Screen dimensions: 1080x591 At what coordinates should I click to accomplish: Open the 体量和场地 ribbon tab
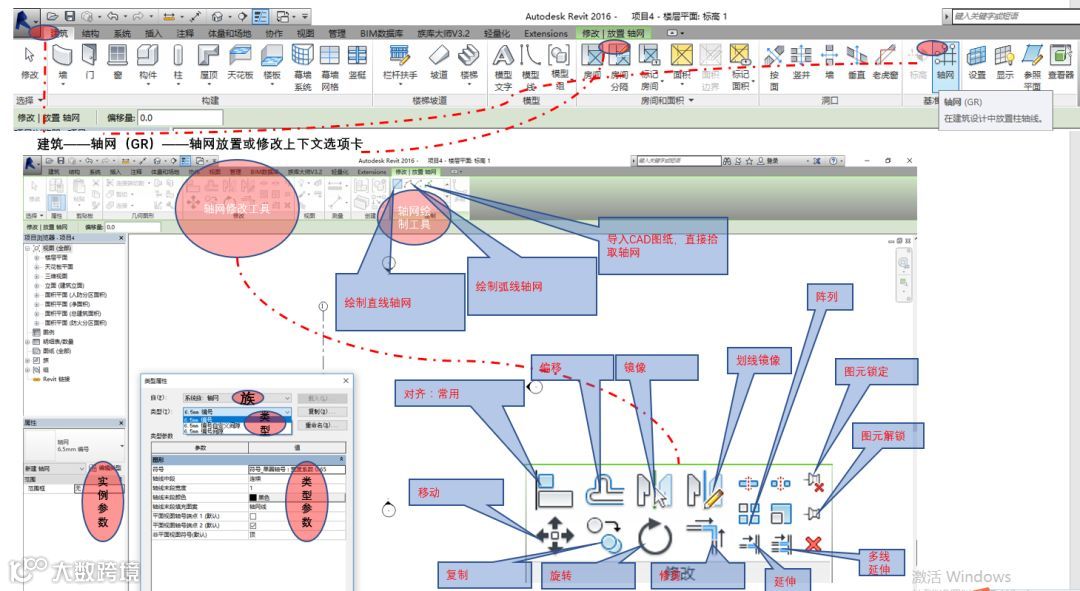(229, 33)
